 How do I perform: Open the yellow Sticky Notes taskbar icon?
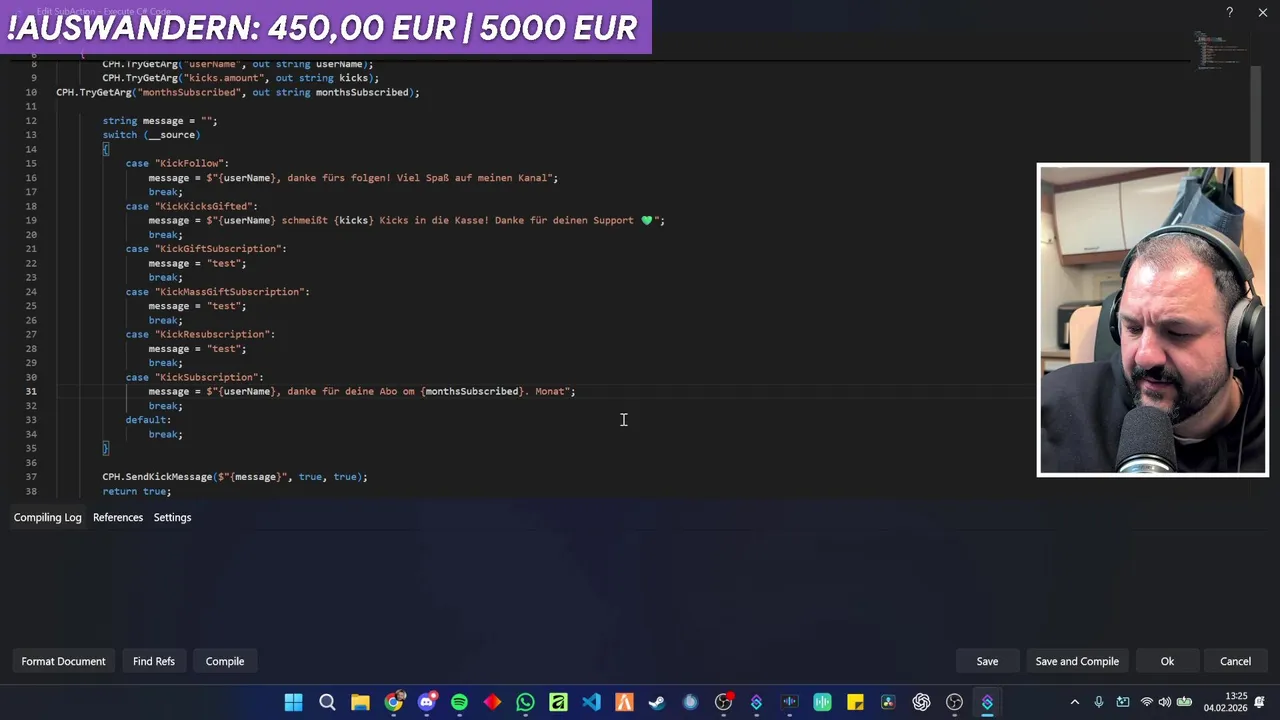(x=855, y=702)
